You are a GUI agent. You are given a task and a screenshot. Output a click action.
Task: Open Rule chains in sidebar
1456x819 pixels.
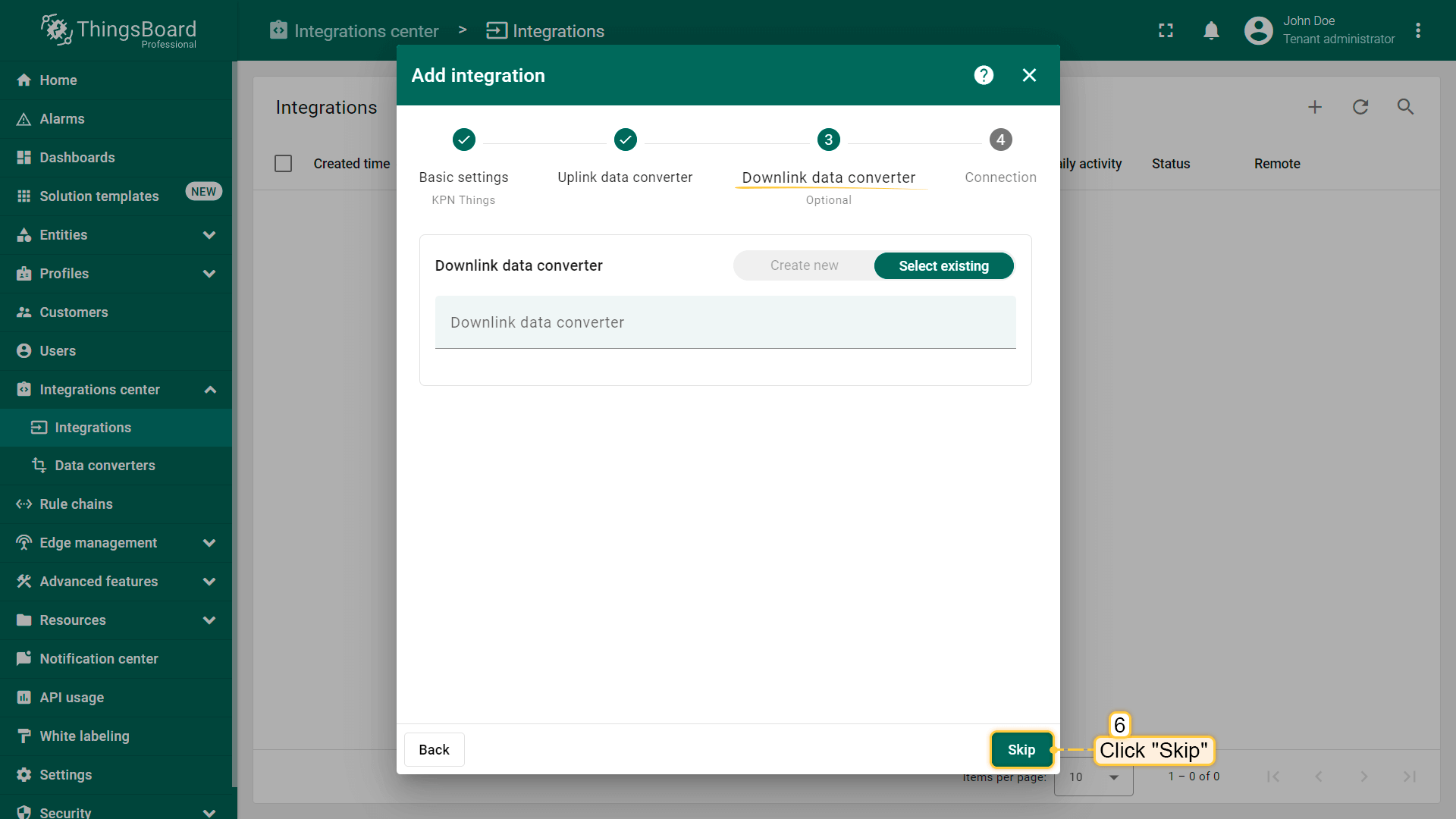76,504
